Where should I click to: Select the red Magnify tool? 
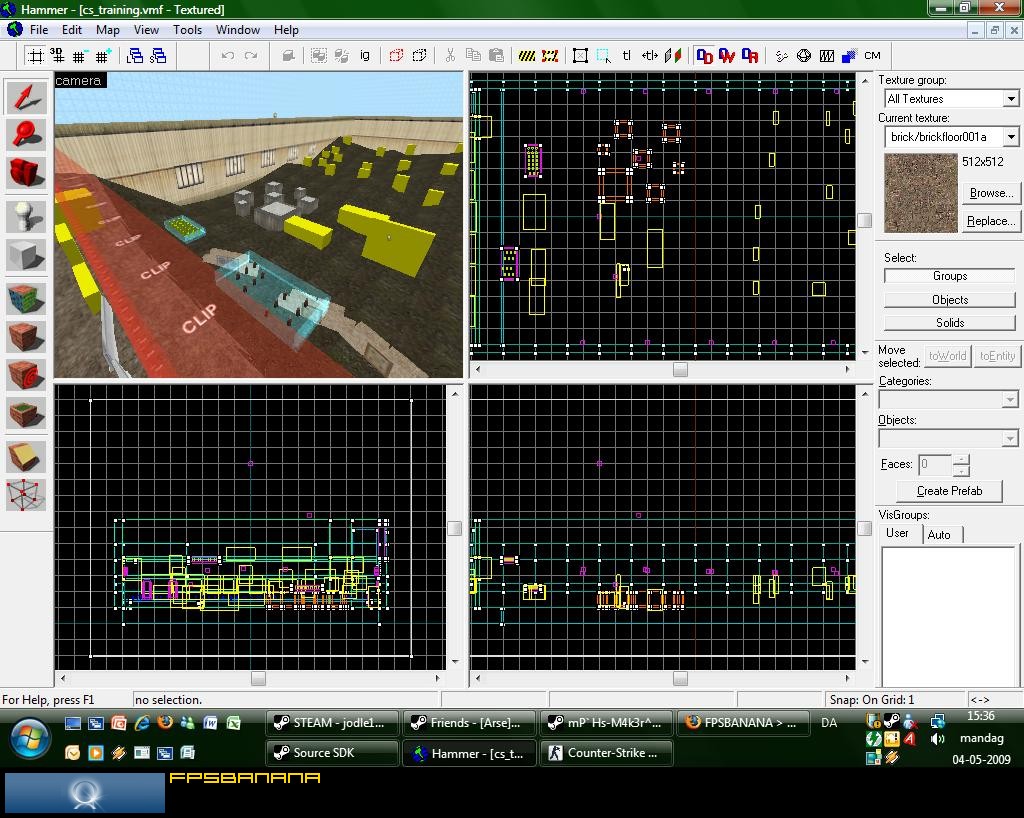click(26, 134)
